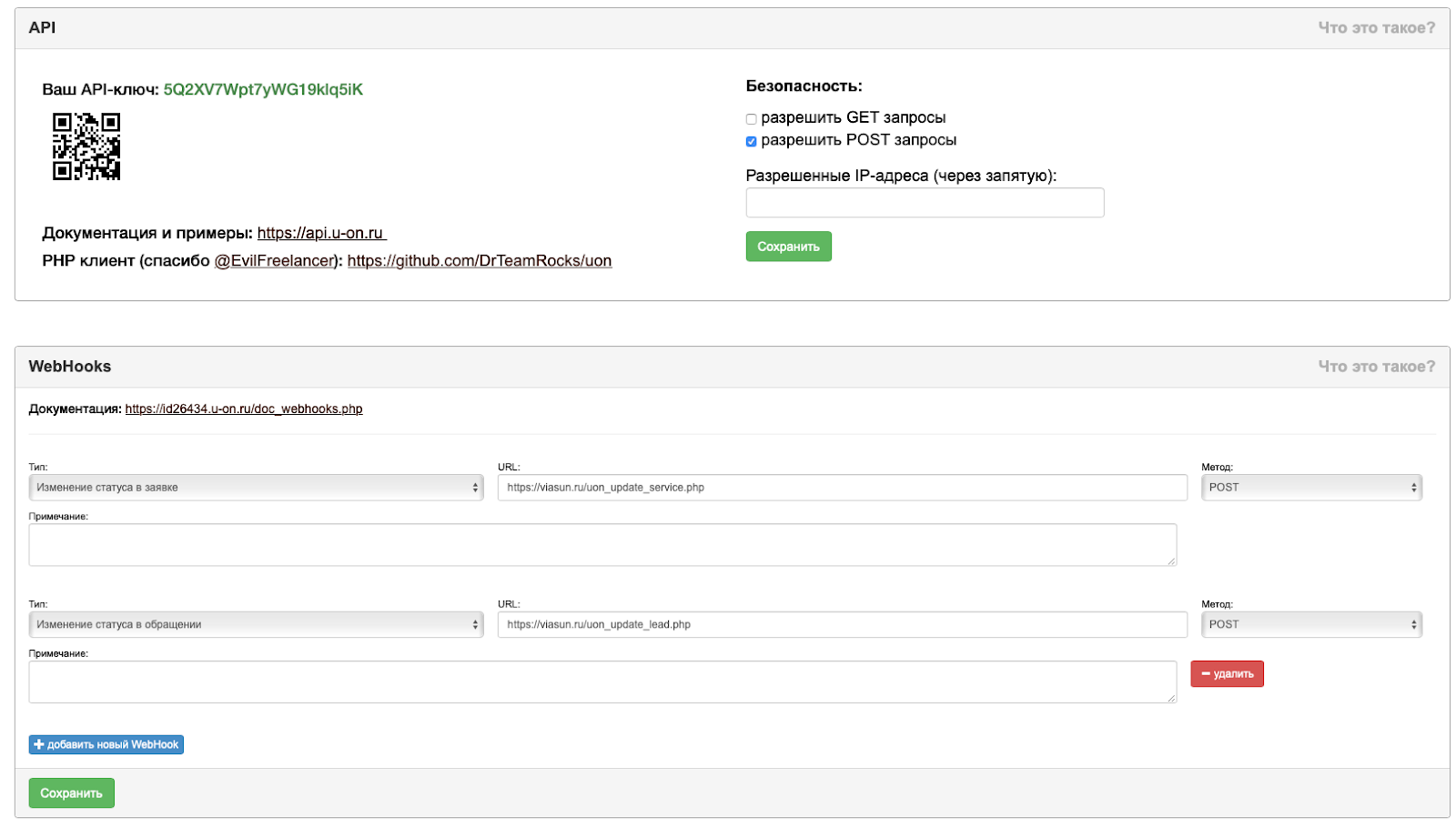Open the doc_webhooks.php documentation link

click(244, 409)
